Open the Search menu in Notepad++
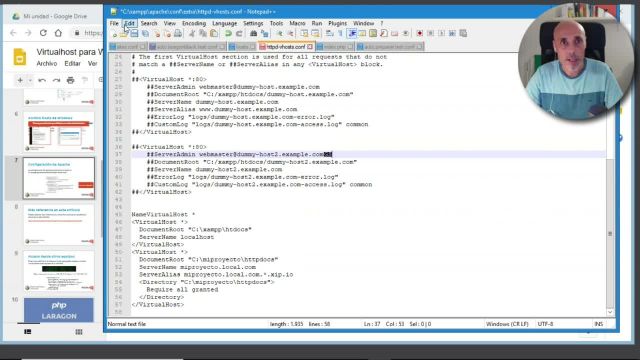Screen dimensions: 640x360 (x=149, y=24)
